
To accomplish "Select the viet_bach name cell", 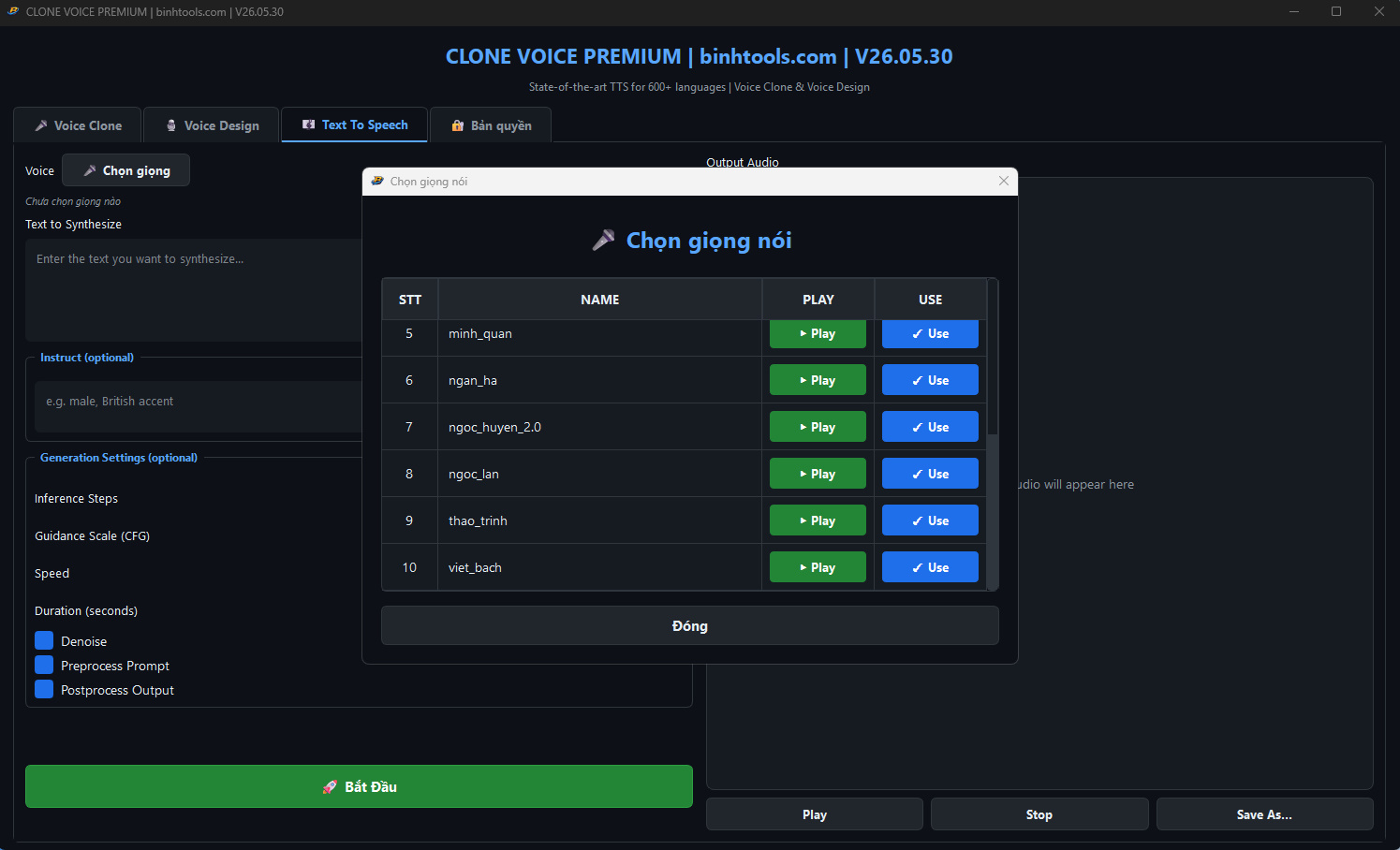I will pos(600,567).
